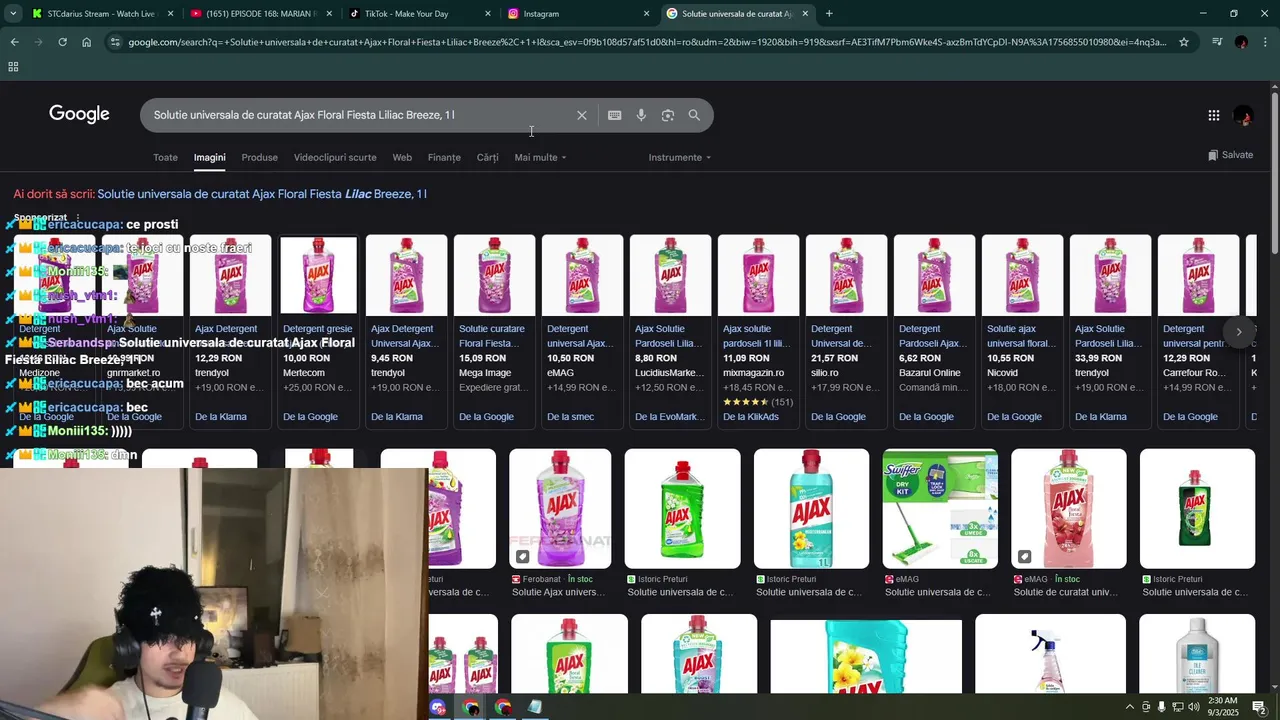The height and width of the screenshot is (720, 1280).
Task: Open the Bazarul Online 6,62 RON product
Action: click(934, 330)
